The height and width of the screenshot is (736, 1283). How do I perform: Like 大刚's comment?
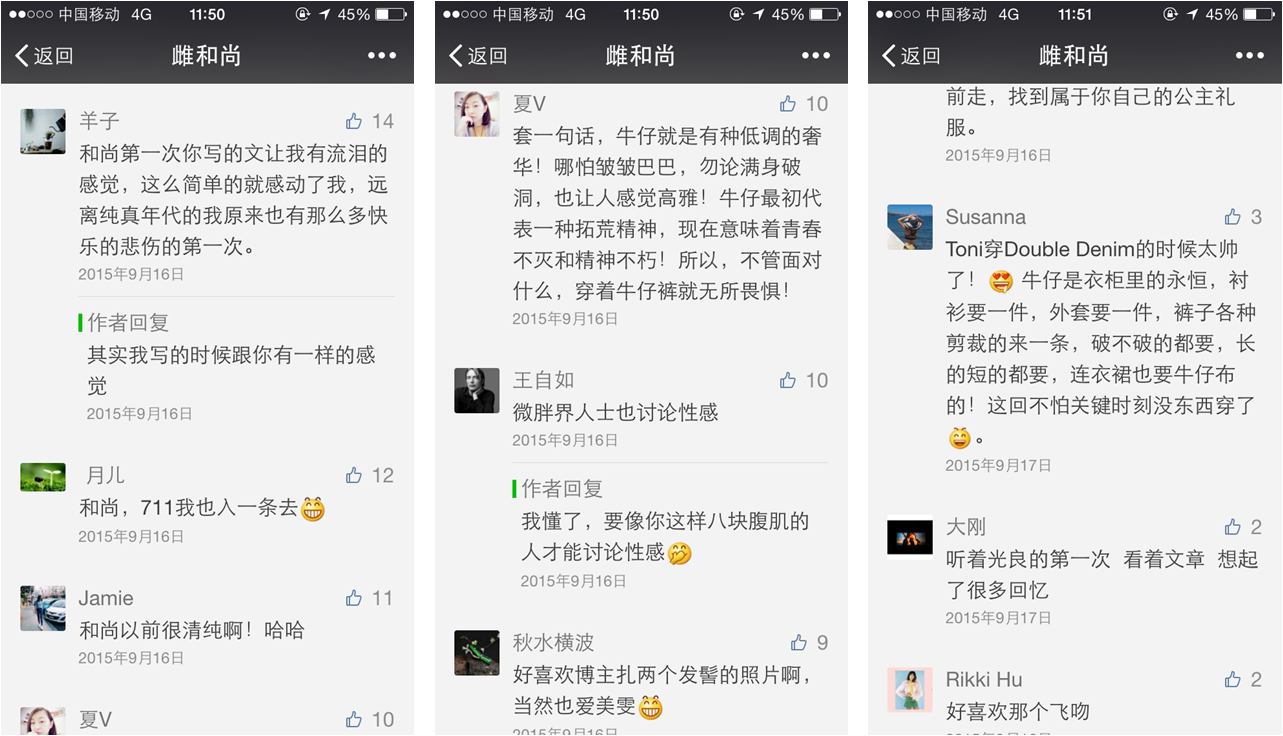pyautogui.click(x=1233, y=527)
